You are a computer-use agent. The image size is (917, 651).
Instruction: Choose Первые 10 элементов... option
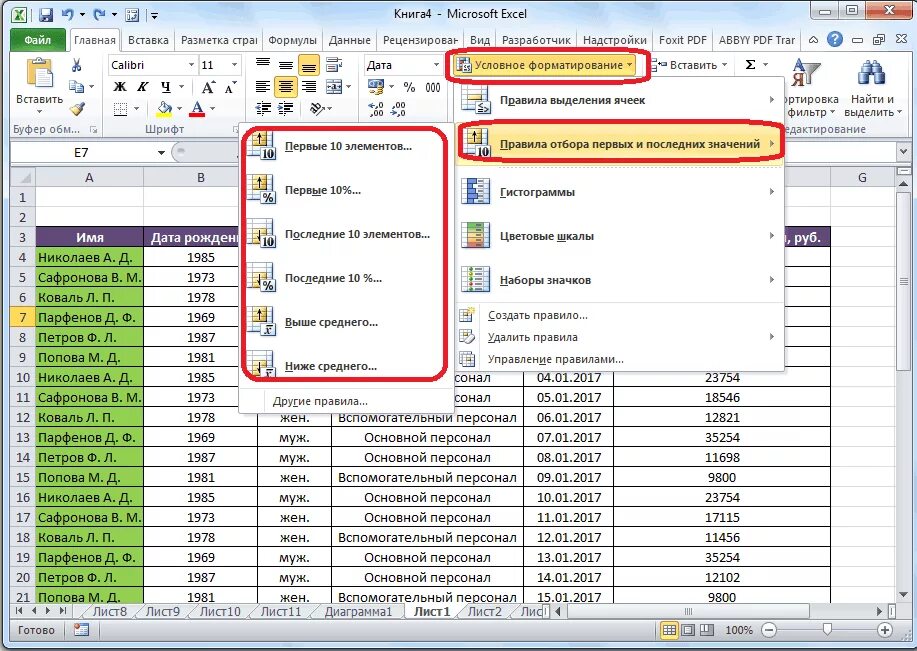coord(345,146)
